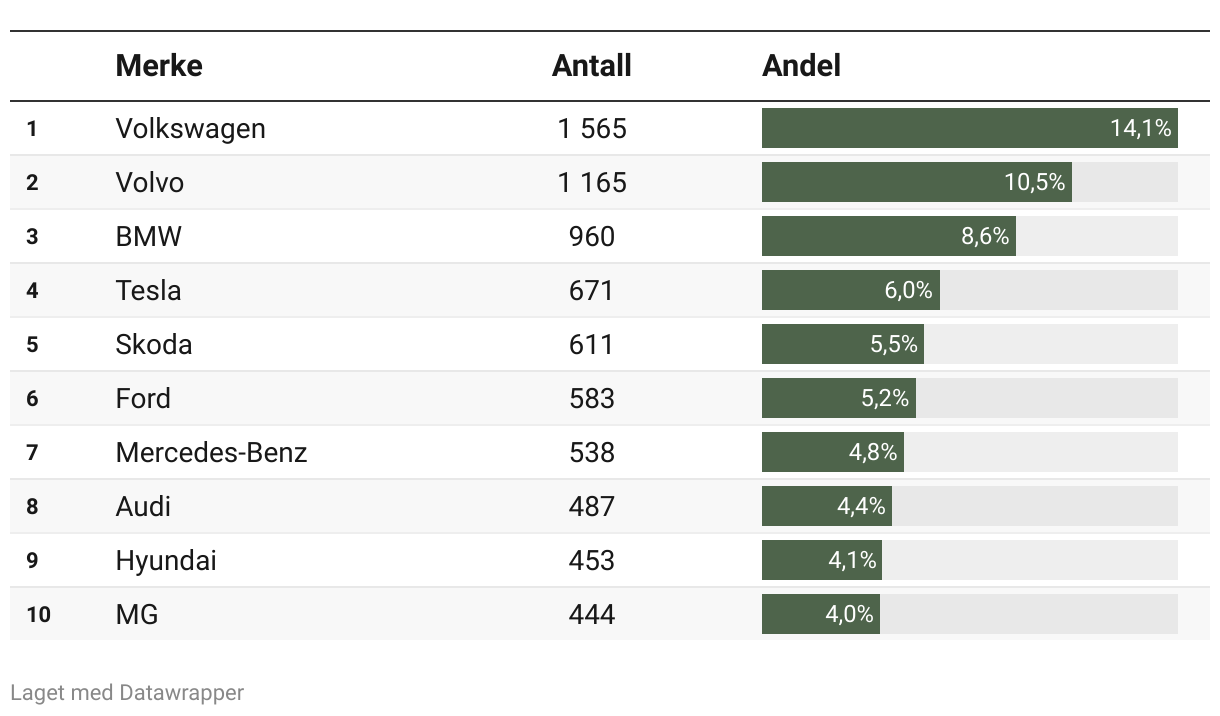Click the rank number 10

[x=38, y=615]
